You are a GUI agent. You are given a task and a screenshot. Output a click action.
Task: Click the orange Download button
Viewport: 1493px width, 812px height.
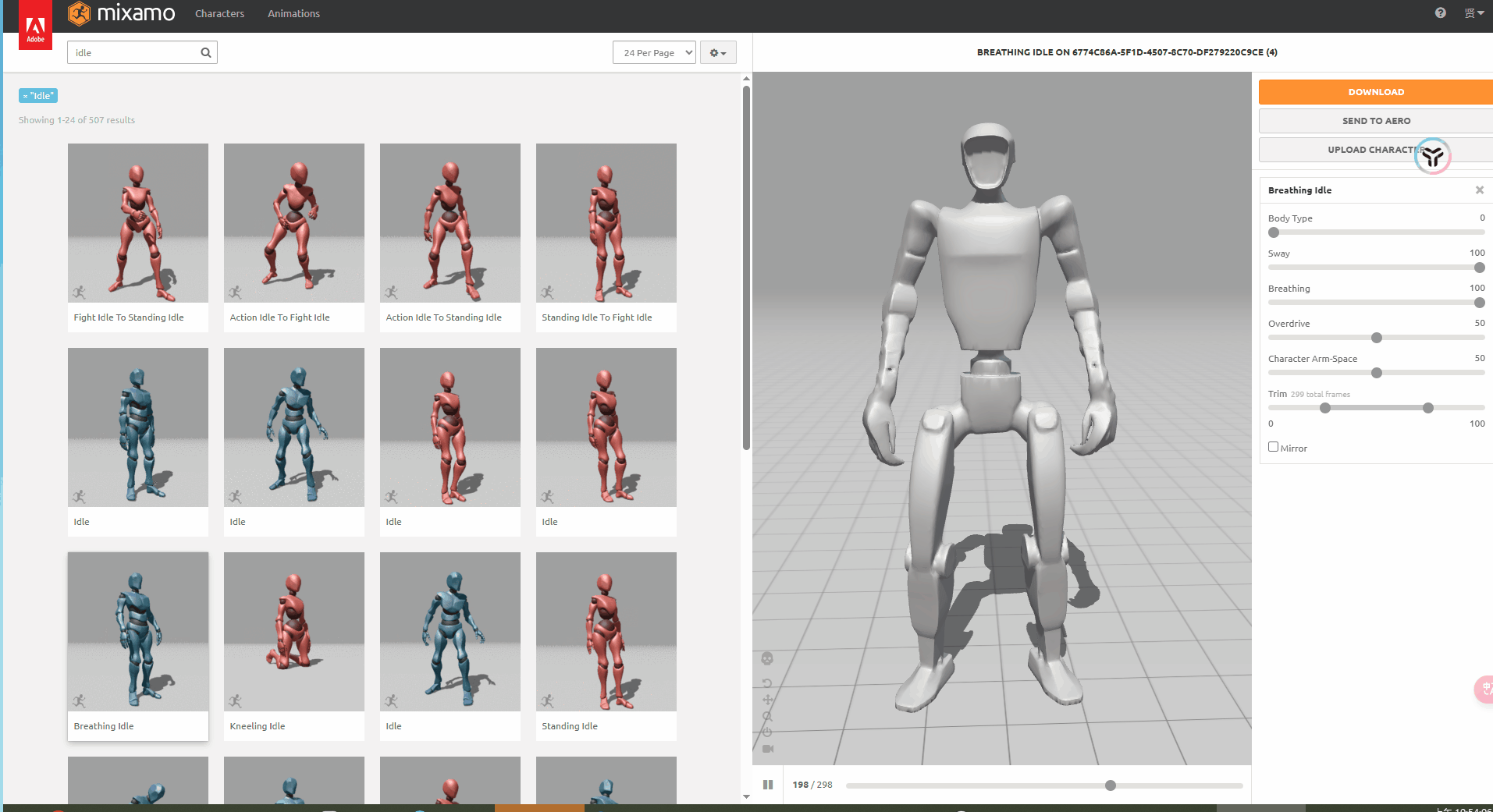pyautogui.click(x=1375, y=92)
